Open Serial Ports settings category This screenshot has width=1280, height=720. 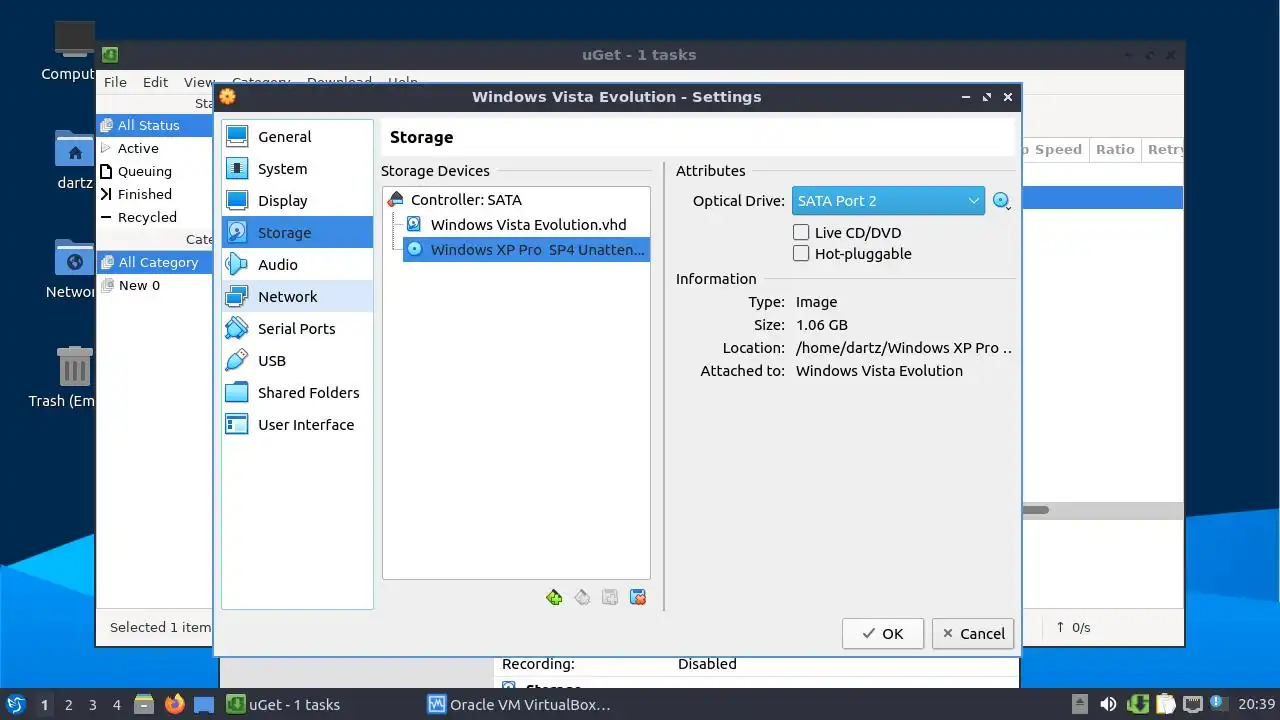[297, 329]
